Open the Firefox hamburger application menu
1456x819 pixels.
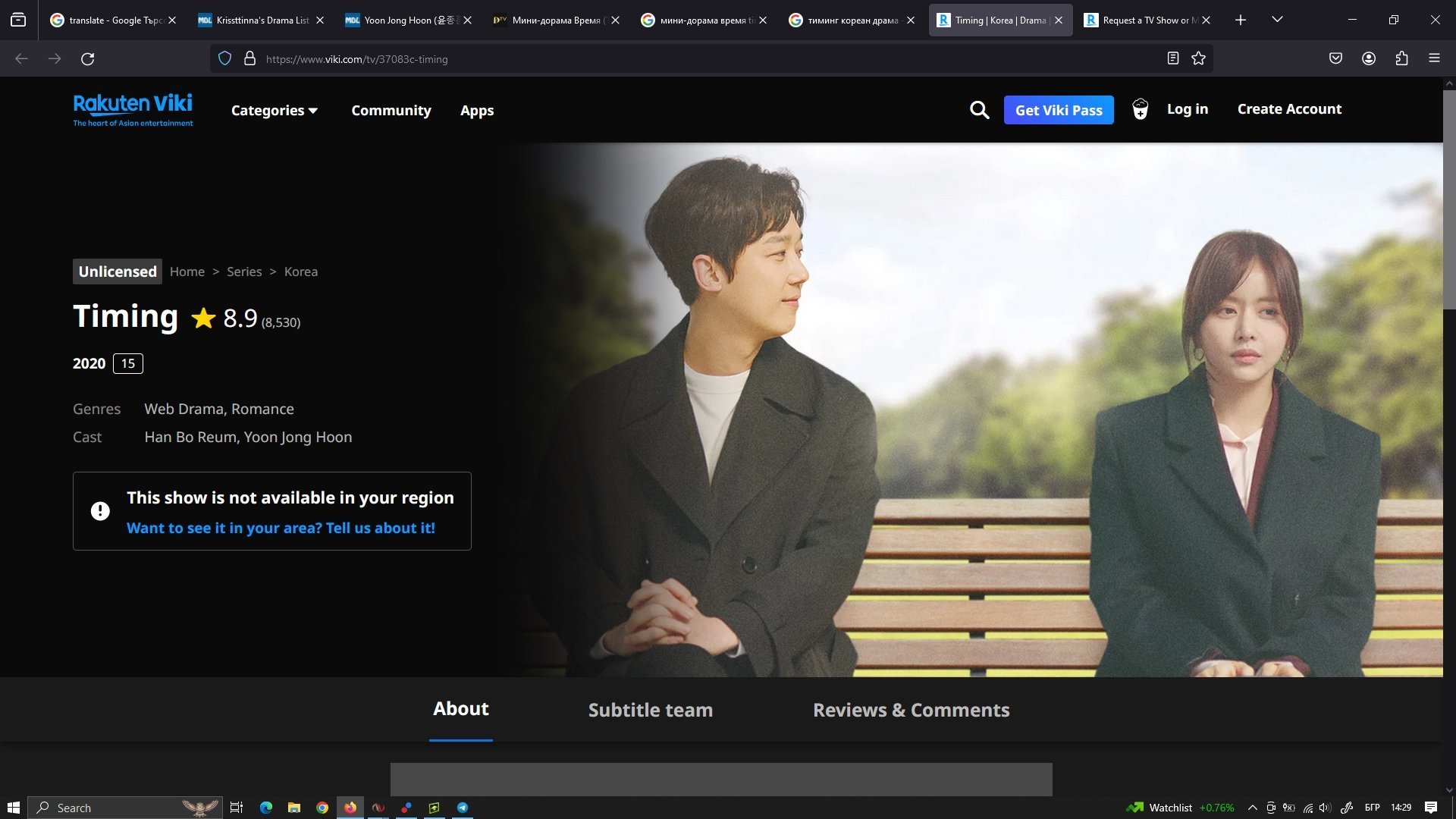point(1434,58)
